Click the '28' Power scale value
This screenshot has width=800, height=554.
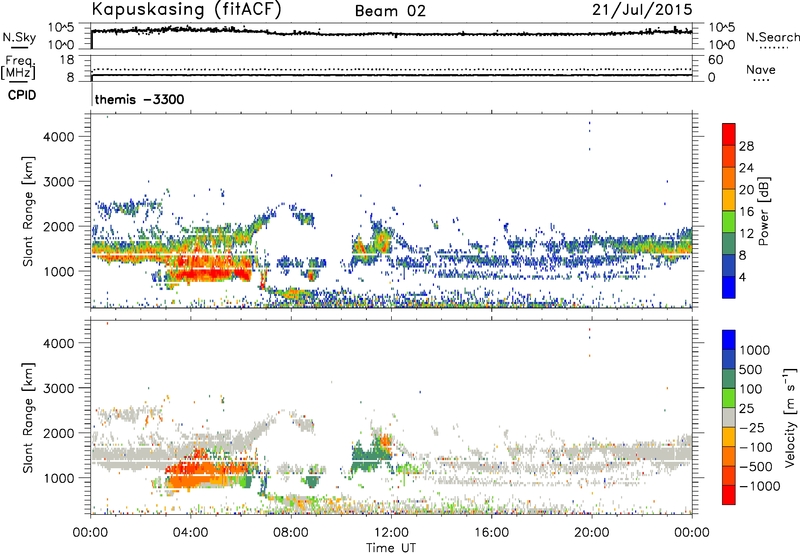coord(746,146)
